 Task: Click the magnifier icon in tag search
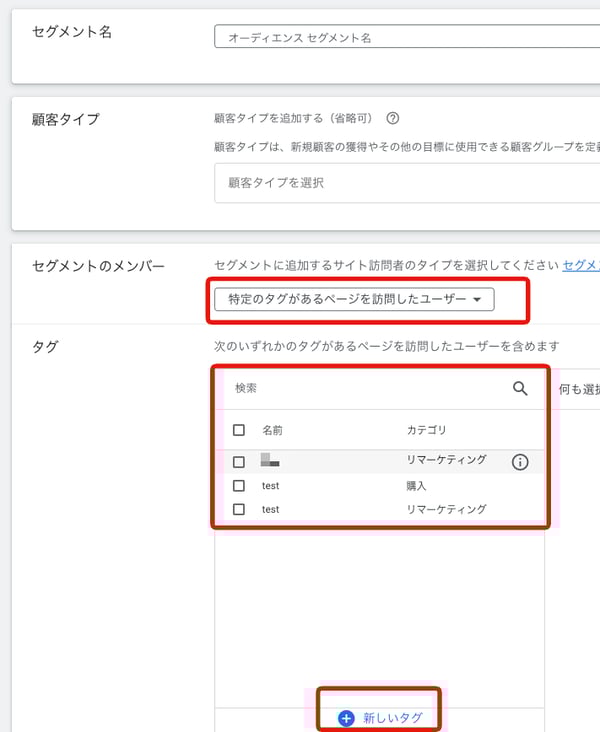pos(520,389)
